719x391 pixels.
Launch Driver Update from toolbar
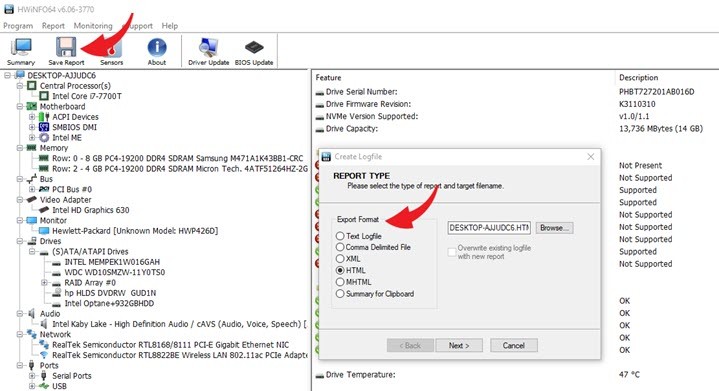pyautogui.click(x=209, y=51)
